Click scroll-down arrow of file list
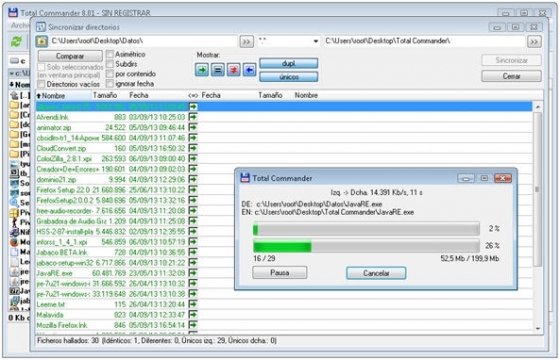The image size is (560, 360). 538,329
